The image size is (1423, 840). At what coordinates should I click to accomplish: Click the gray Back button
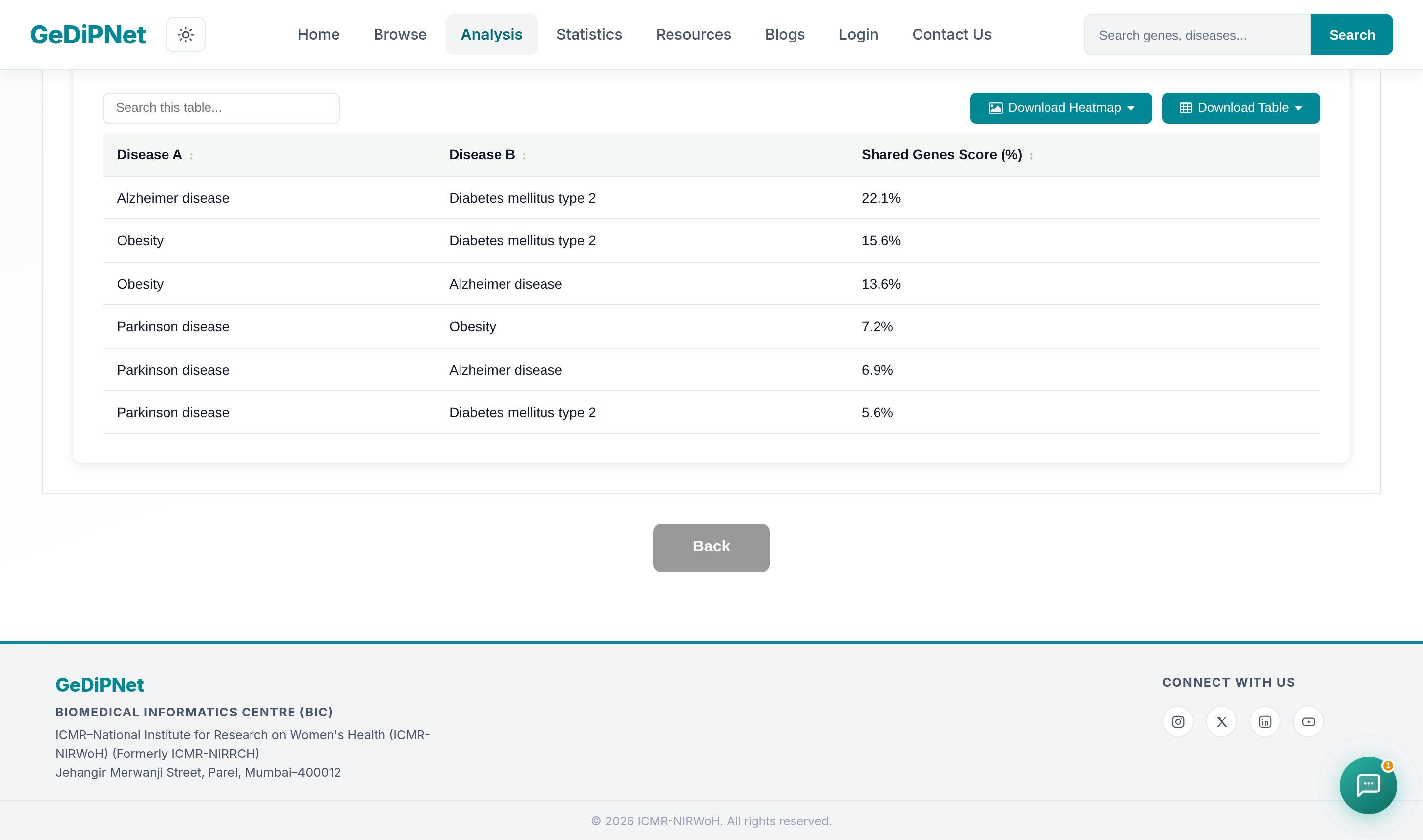[x=711, y=547]
